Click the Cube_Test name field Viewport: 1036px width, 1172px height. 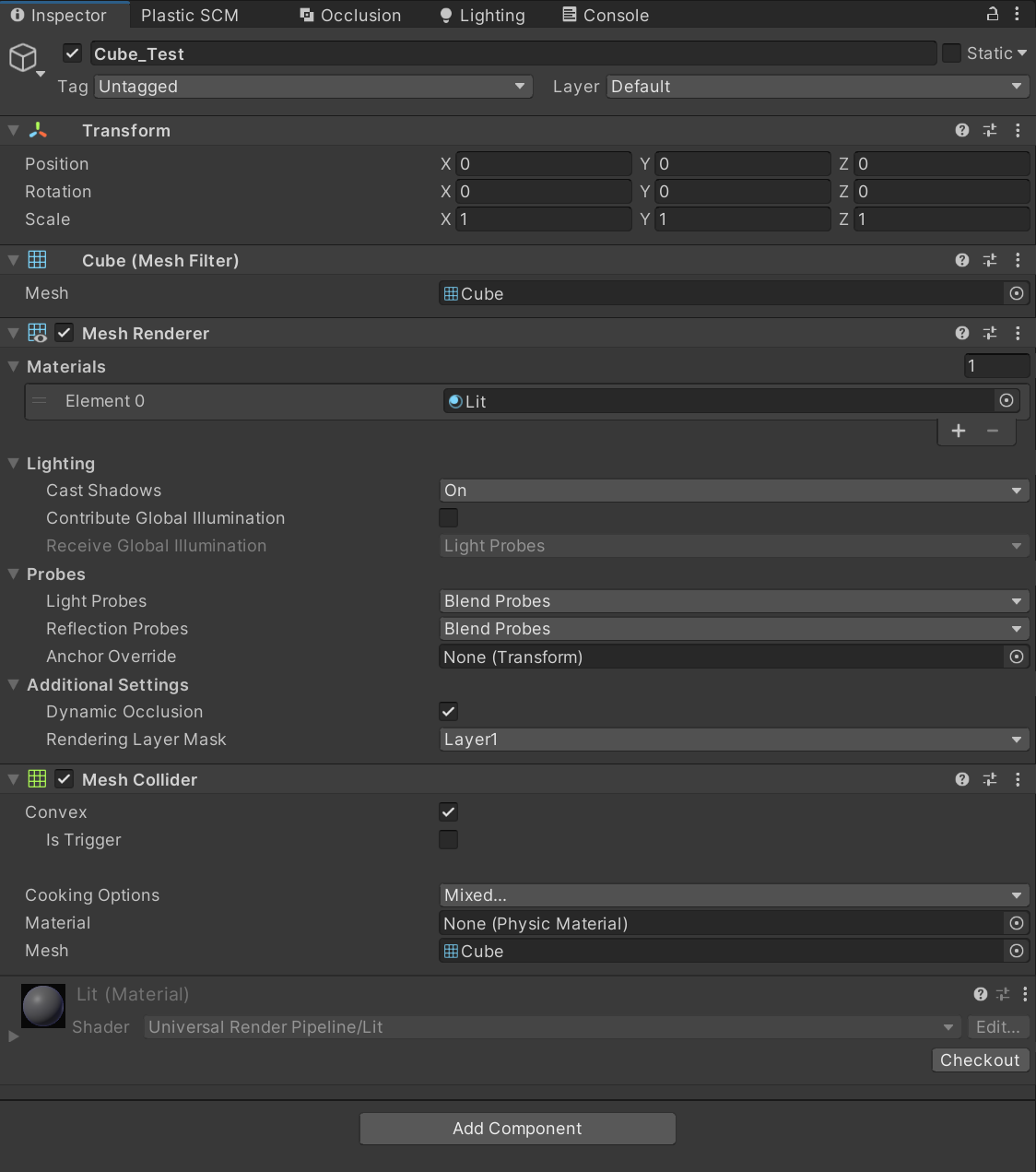[x=513, y=53]
